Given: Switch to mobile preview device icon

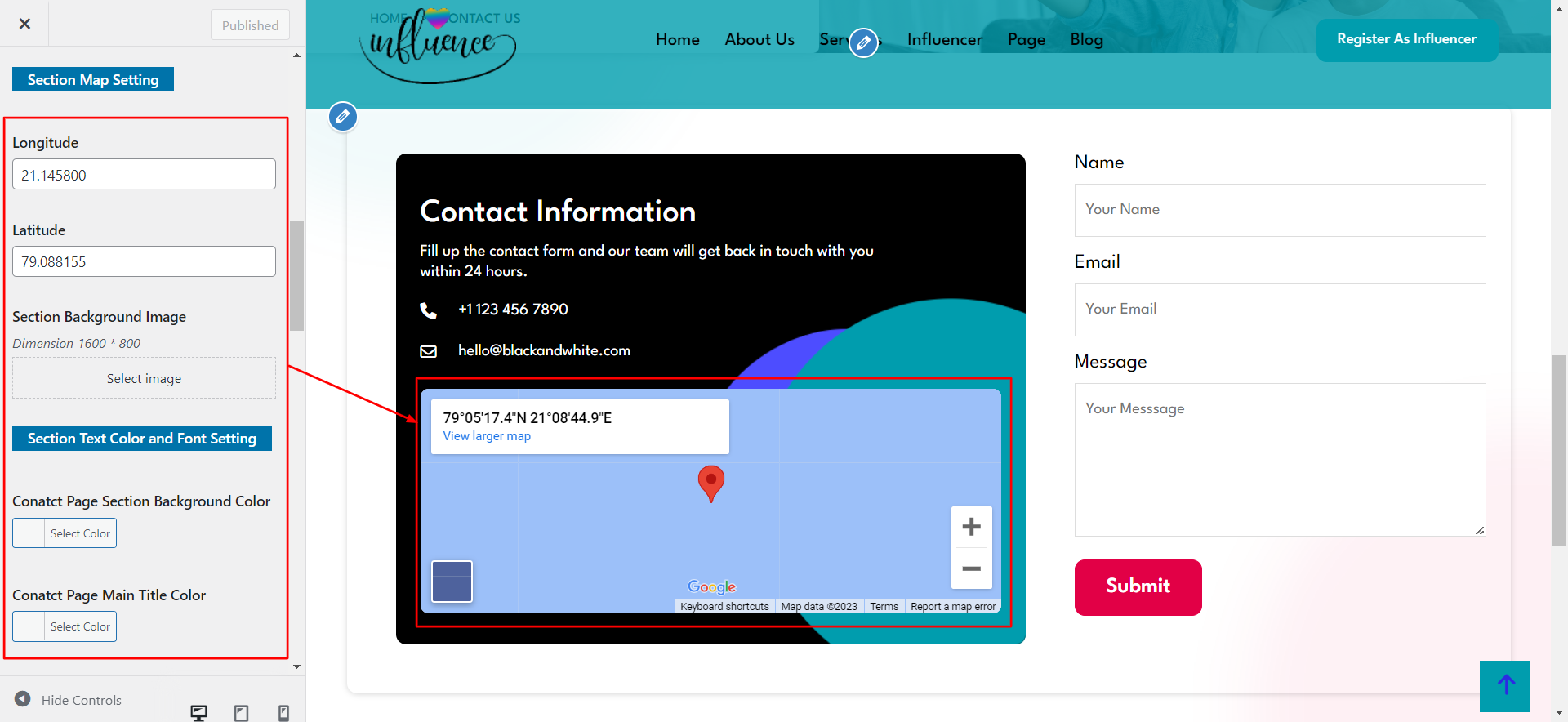Looking at the screenshot, I should click(x=283, y=712).
